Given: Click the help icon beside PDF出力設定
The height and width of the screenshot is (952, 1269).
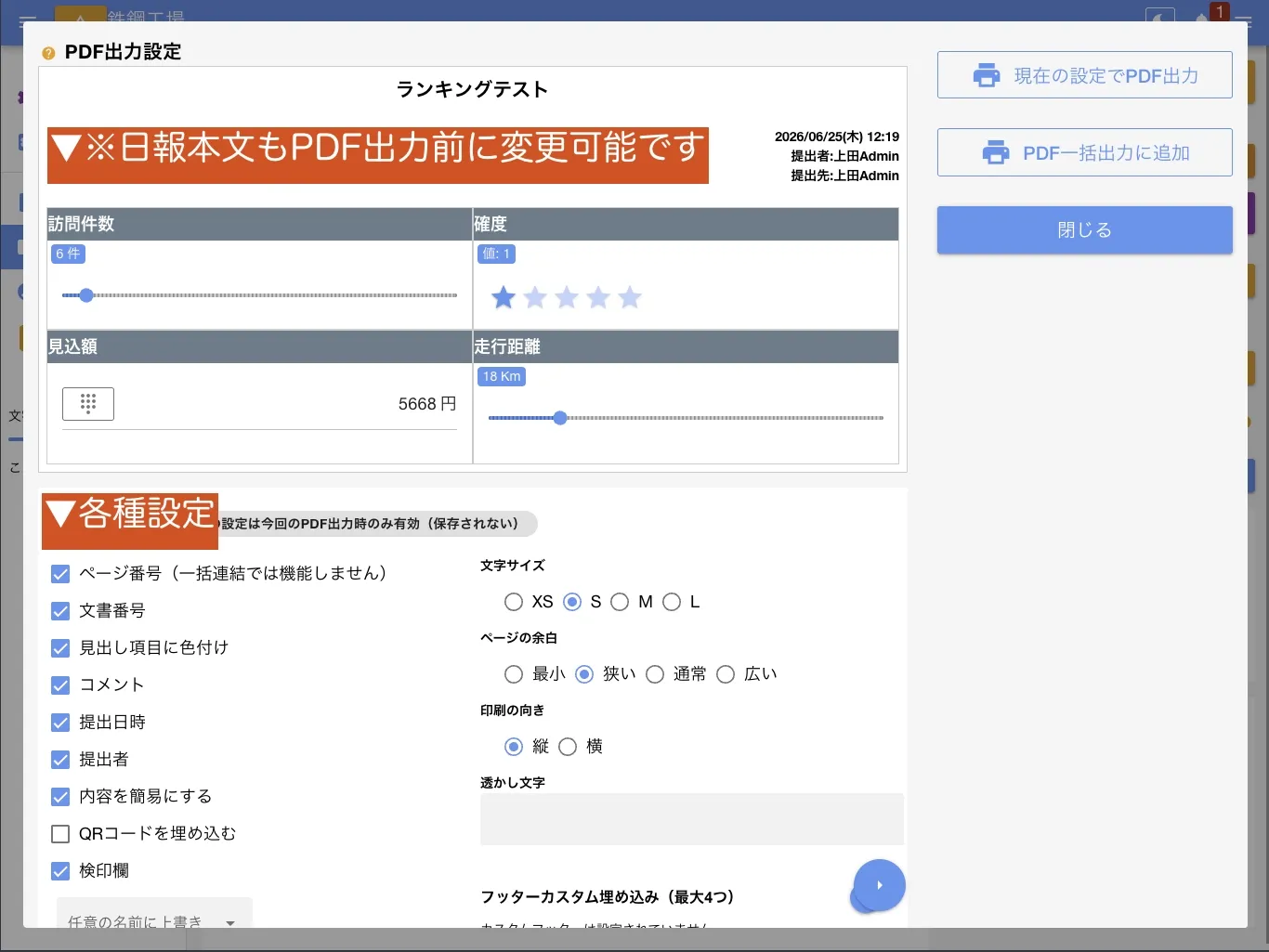Looking at the screenshot, I should coord(48,54).
